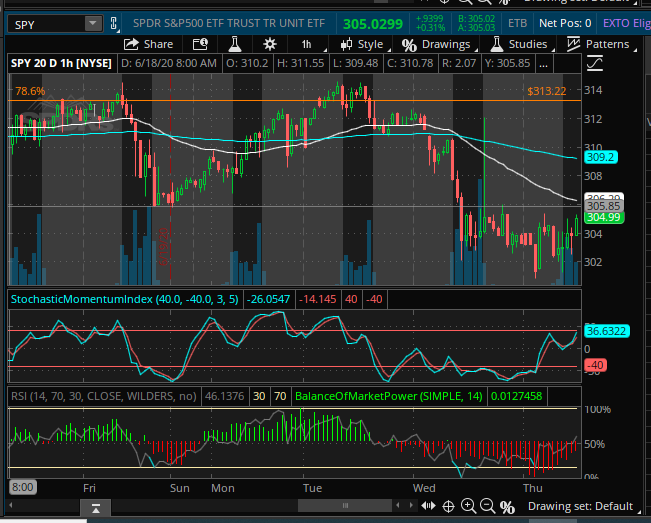Click the chart mode curve icon
The width and height of the screenshot is (651, 523).
[595, 64]
